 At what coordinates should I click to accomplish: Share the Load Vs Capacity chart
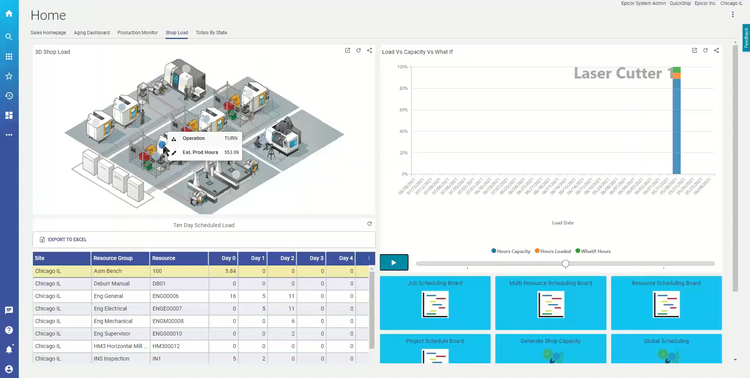point(716,50)
